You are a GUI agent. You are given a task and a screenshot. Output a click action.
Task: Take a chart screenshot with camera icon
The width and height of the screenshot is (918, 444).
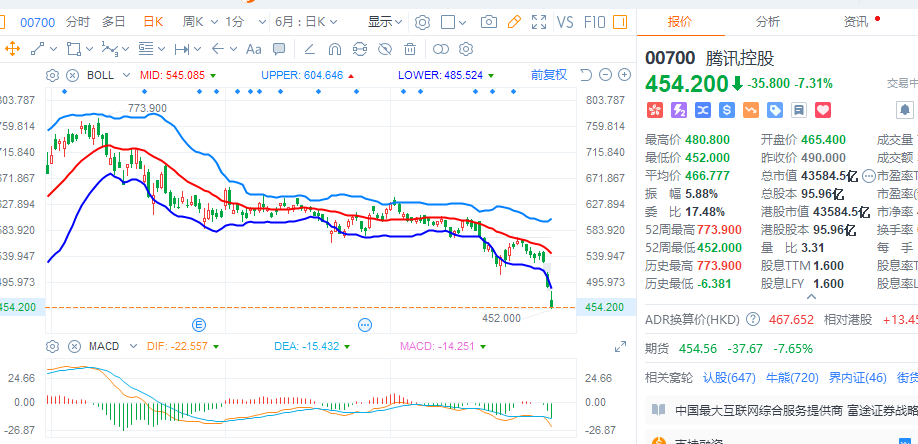[x=488, y=22]
